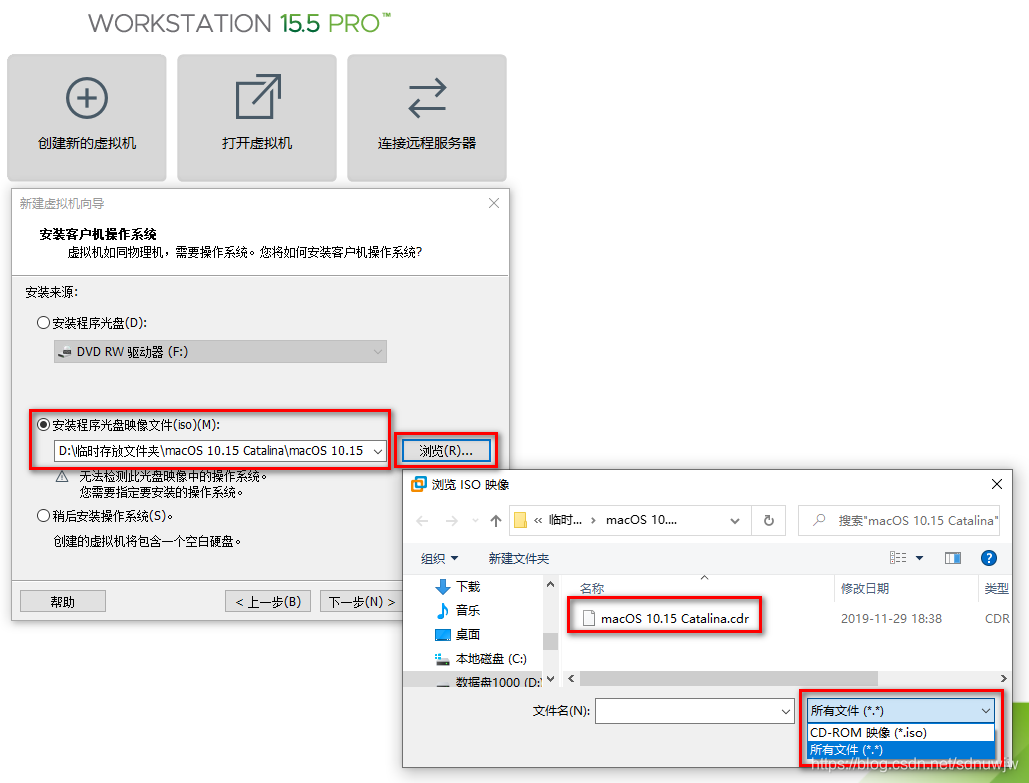This screenshot has height=783, width=1029.
Task: Sort by 修改日期 date modified column
Action: point(865,589)
